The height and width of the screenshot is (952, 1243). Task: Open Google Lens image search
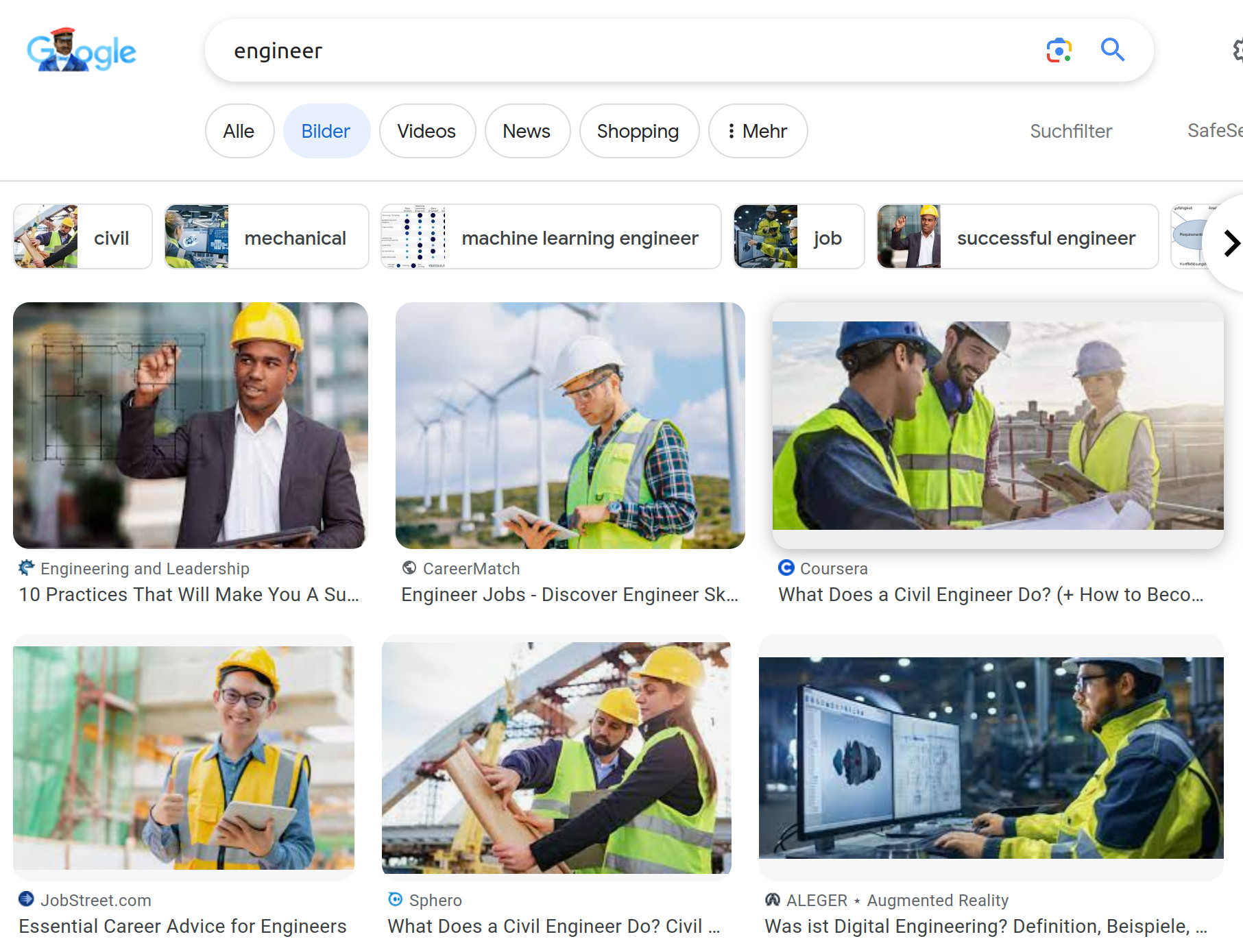coord(1058,51)
